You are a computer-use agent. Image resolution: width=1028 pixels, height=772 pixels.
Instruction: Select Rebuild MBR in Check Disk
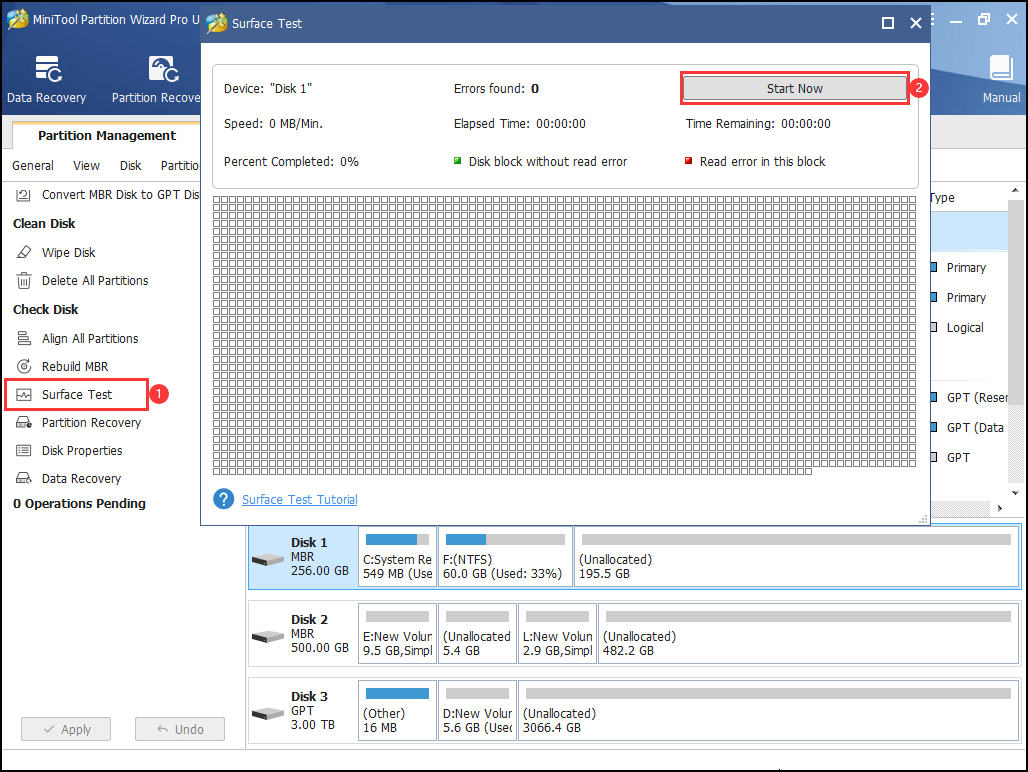click(x=75, y=366)
